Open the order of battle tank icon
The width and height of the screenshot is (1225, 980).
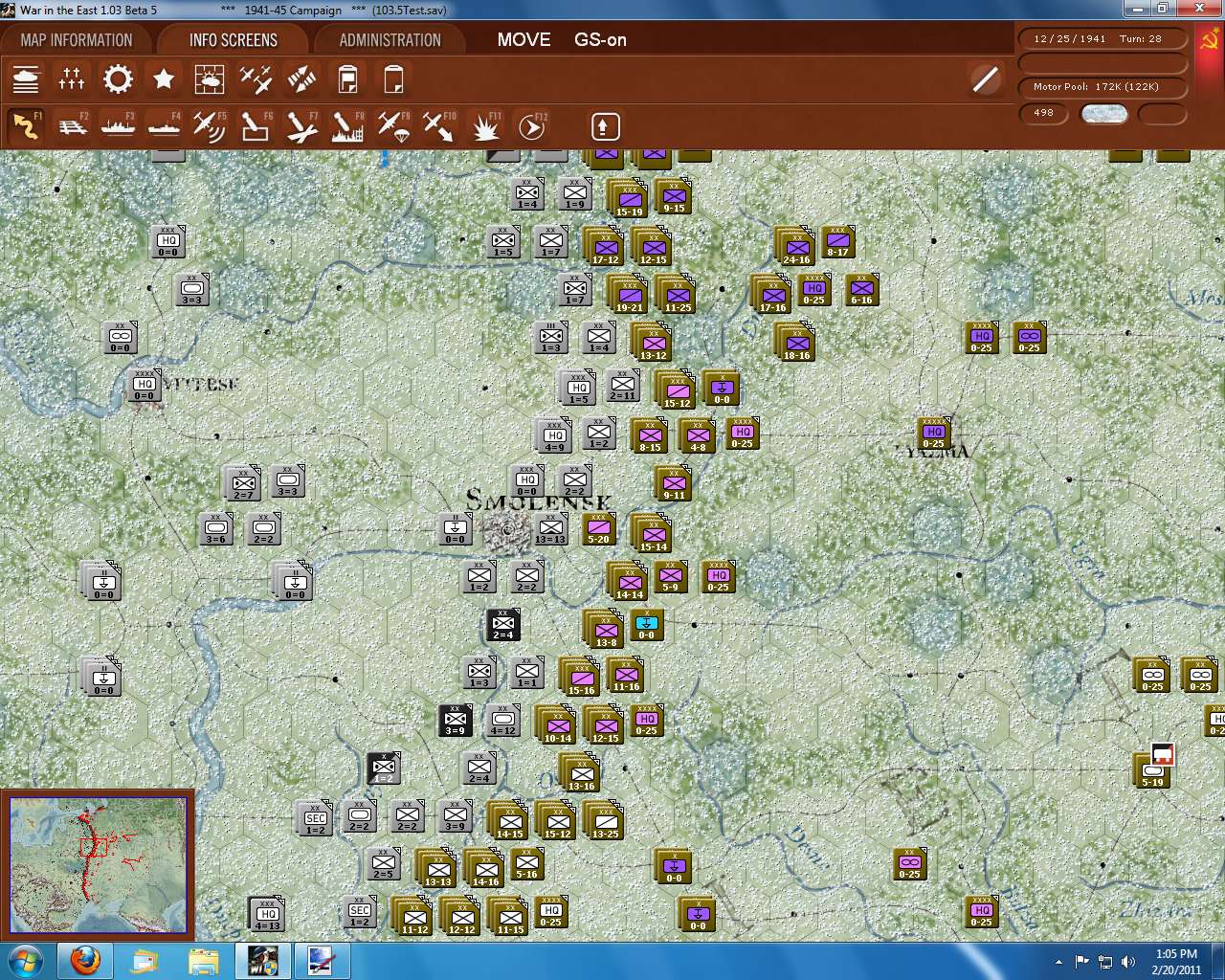pyautogui.click(x=26, y=79)
